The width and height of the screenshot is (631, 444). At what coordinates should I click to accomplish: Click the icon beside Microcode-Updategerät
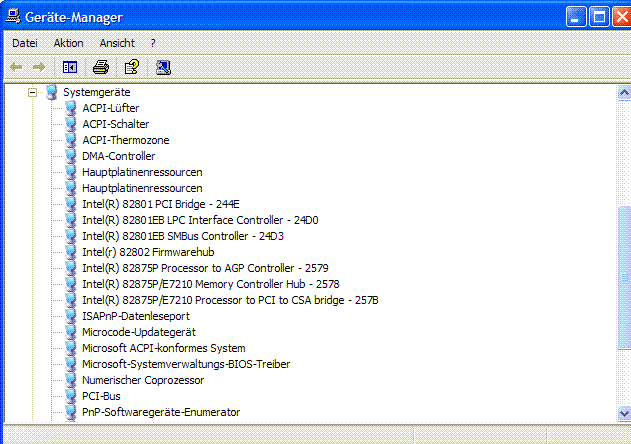71,332
